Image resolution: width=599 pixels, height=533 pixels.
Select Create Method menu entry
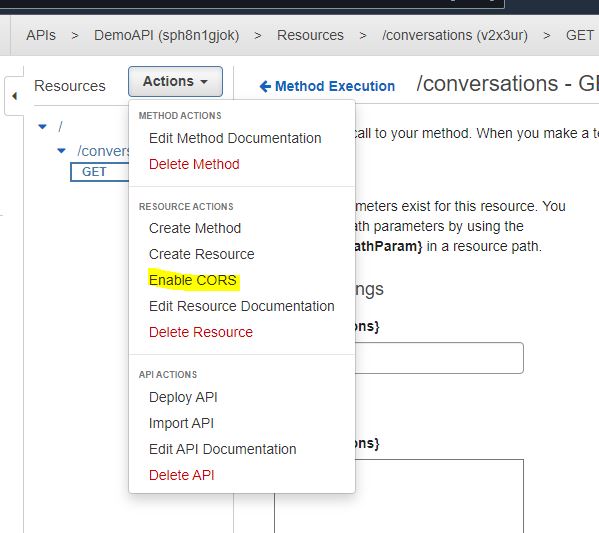[x=195, y=228]
